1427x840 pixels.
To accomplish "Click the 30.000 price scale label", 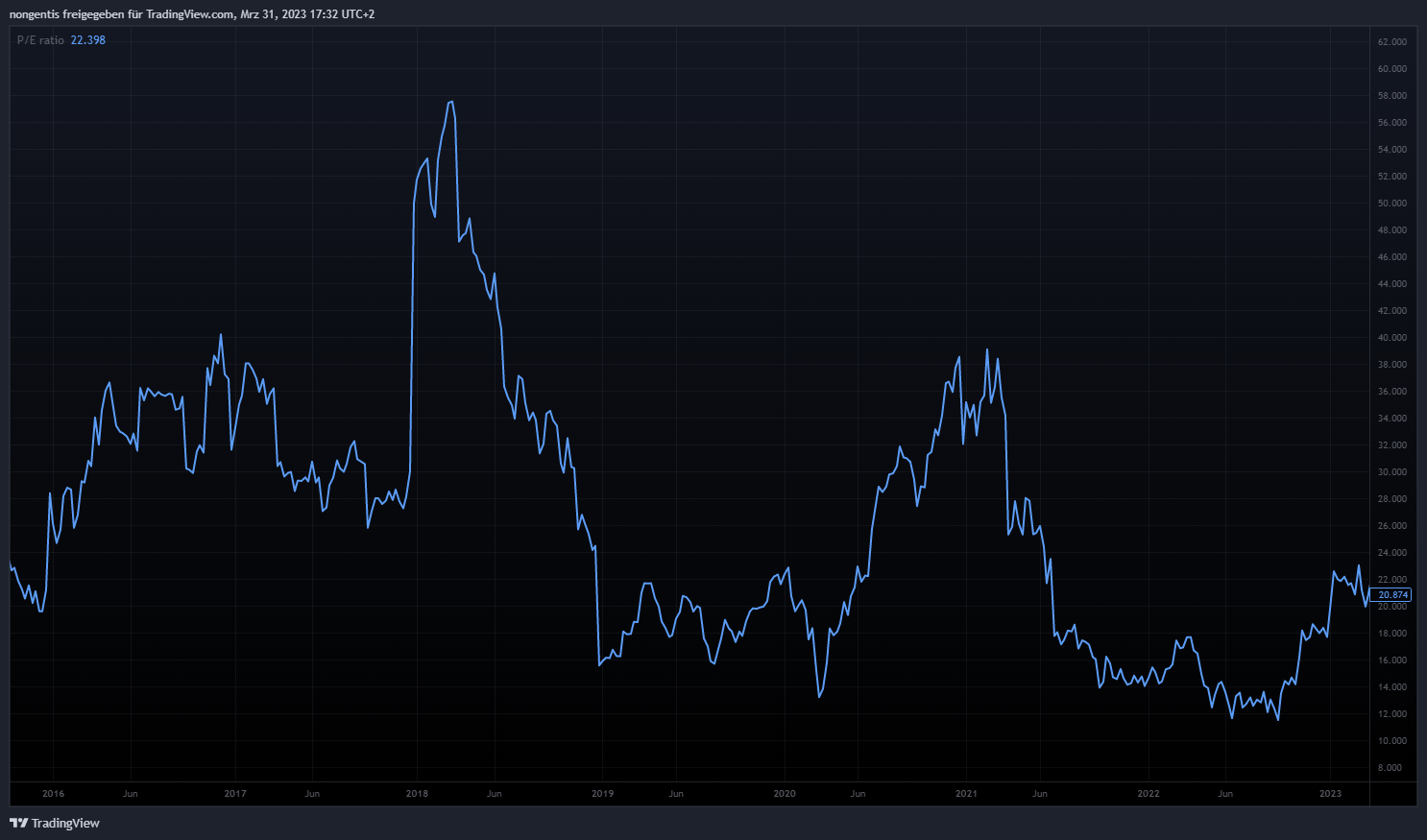I will coord(1391,472).
